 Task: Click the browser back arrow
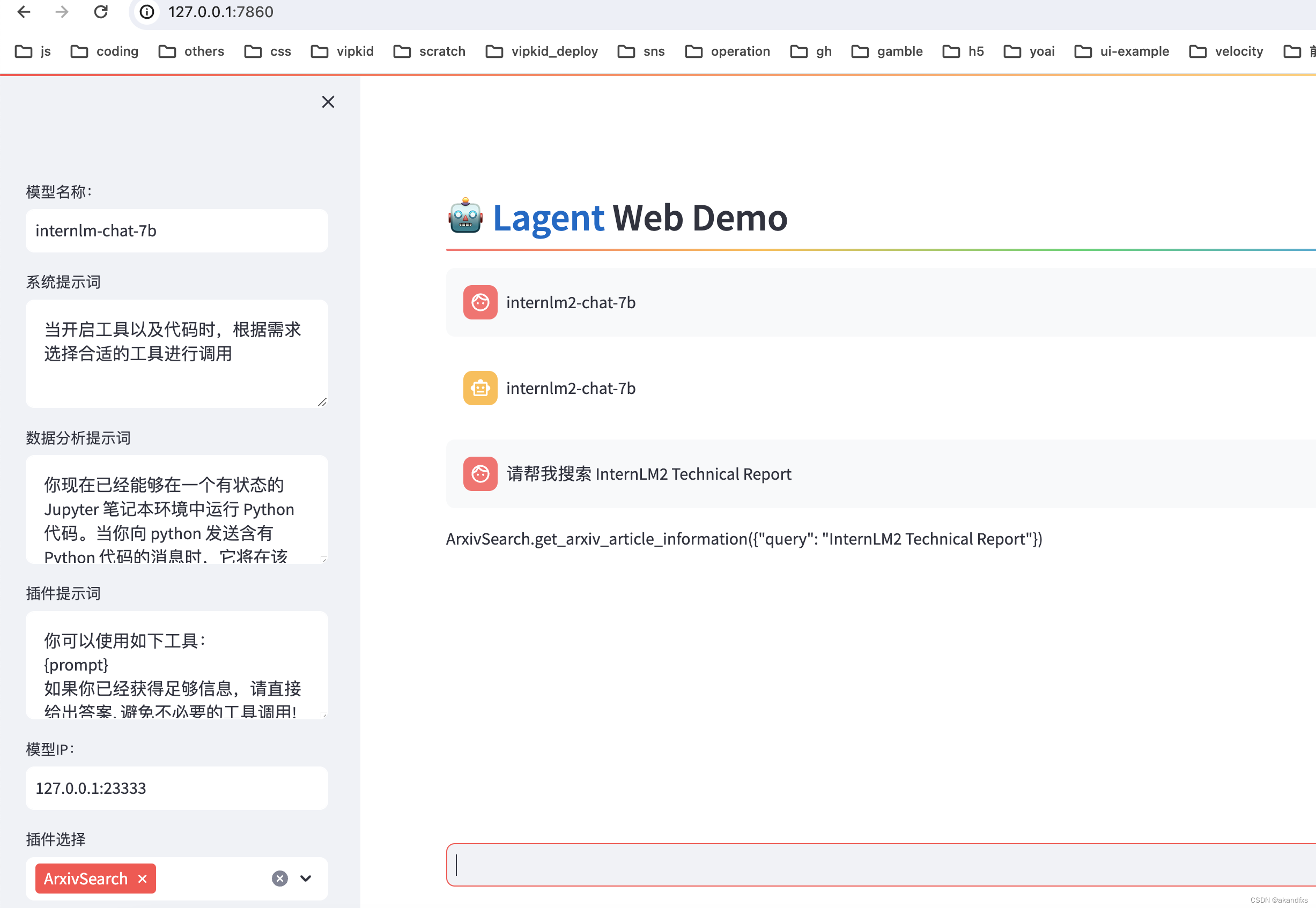tap(24, 12)
